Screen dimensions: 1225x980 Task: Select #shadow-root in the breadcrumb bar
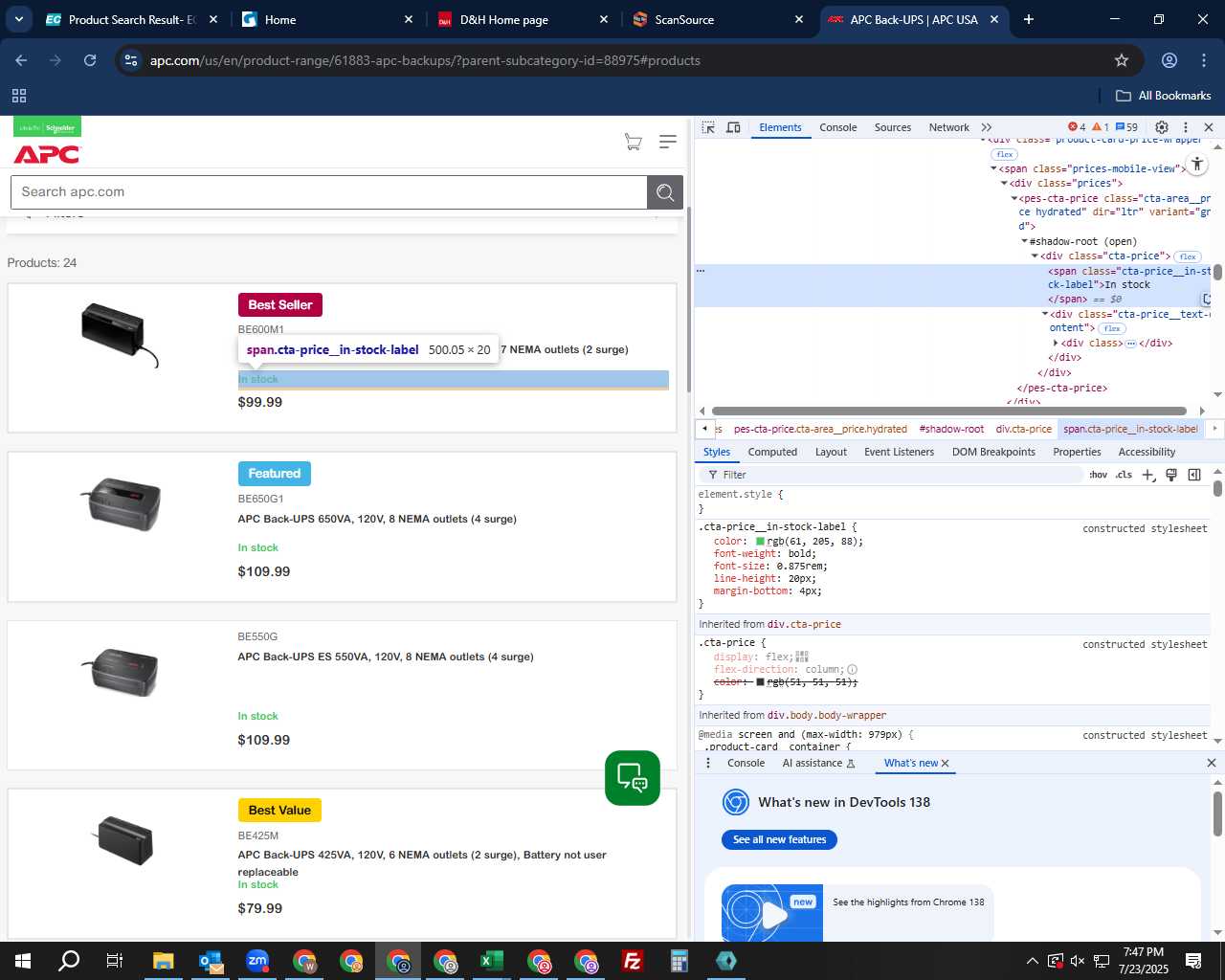(951, 429)
